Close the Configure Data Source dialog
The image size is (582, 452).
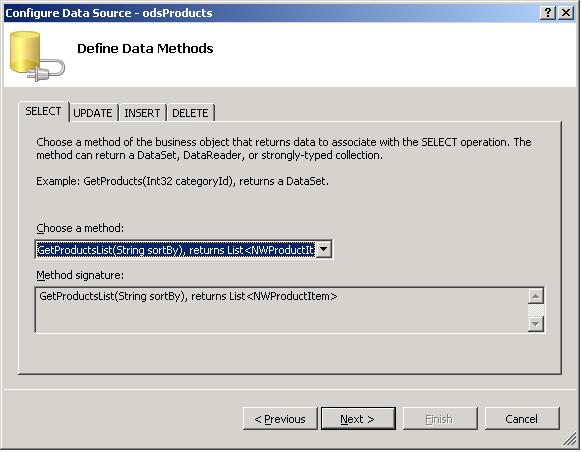click(566, 13)
